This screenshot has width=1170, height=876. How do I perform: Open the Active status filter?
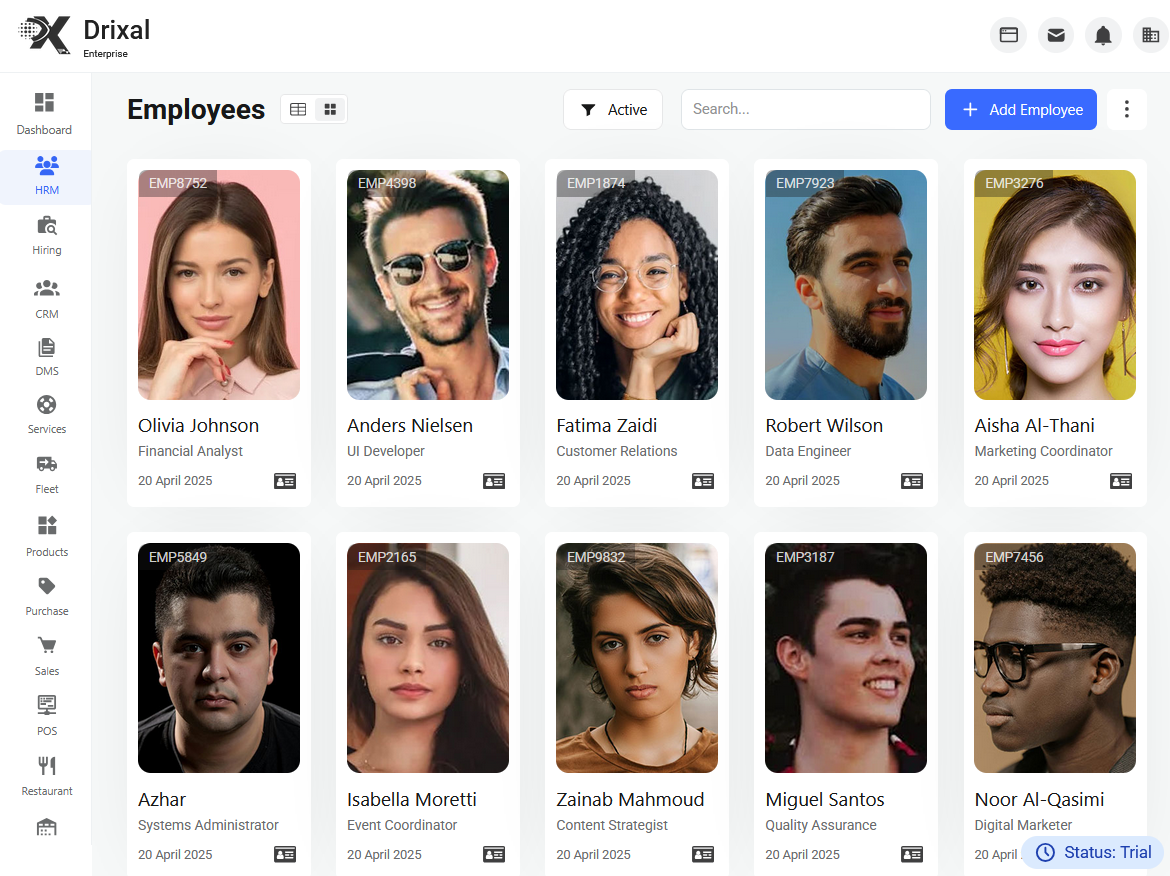click(x=612, y=109)
